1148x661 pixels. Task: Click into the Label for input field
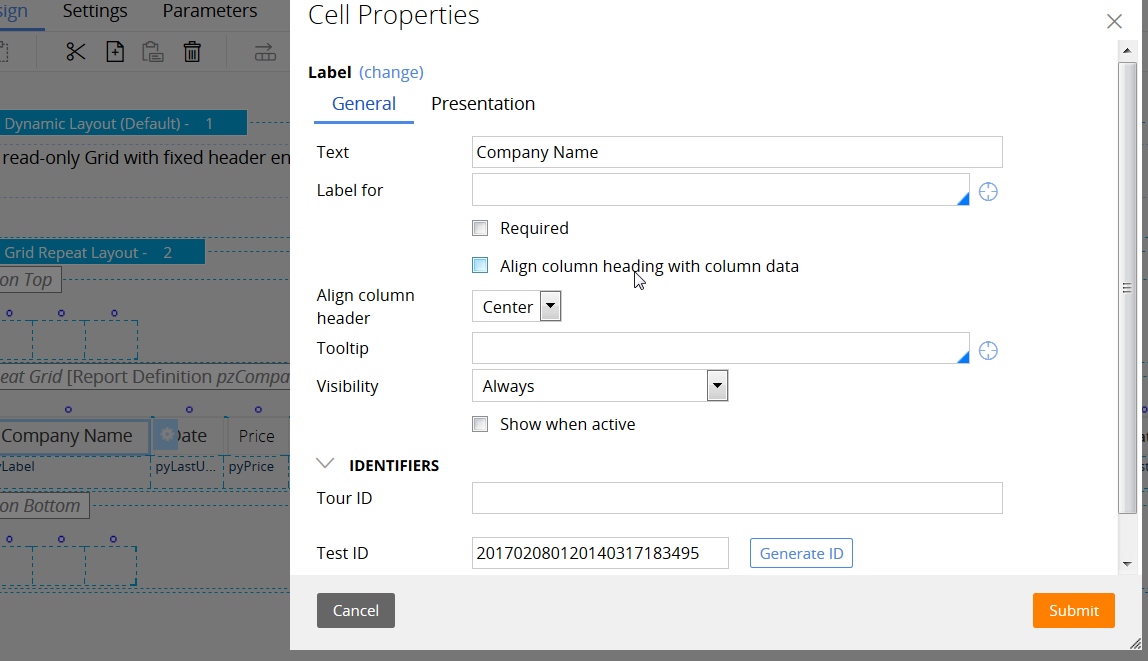tap(720, 190)
